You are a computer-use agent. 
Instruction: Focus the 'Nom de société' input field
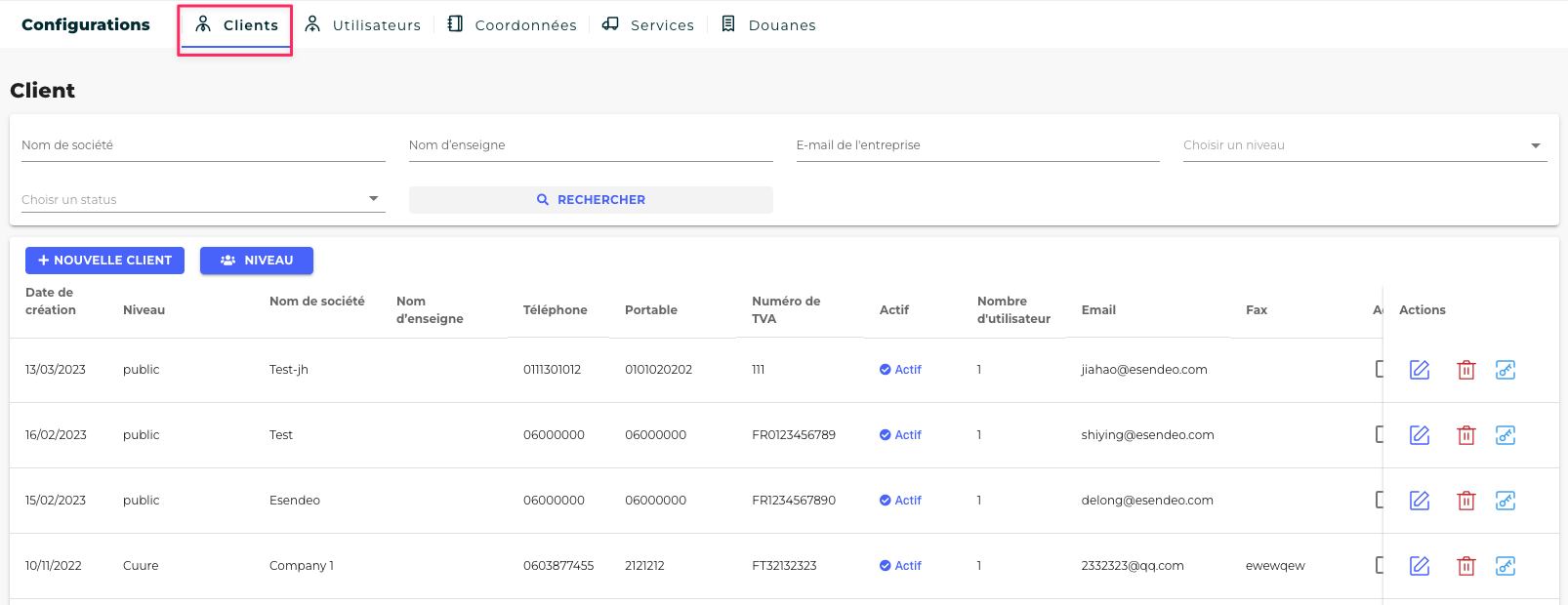tap(203, 145)
